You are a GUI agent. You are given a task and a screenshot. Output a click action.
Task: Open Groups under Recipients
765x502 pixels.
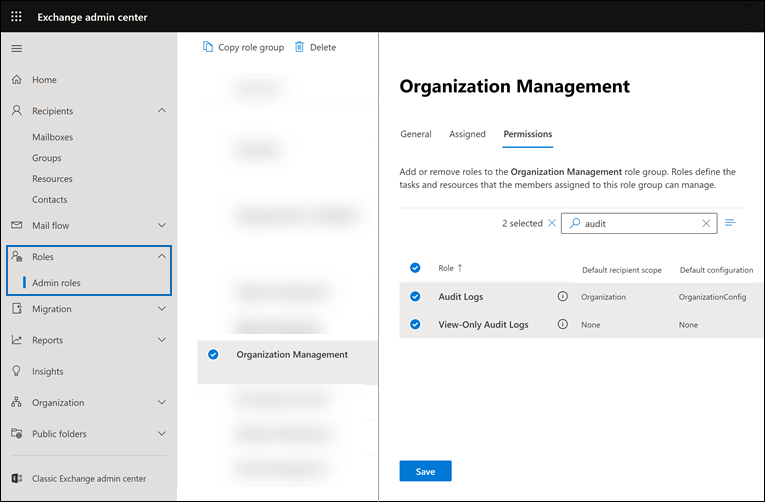[46, 158]
